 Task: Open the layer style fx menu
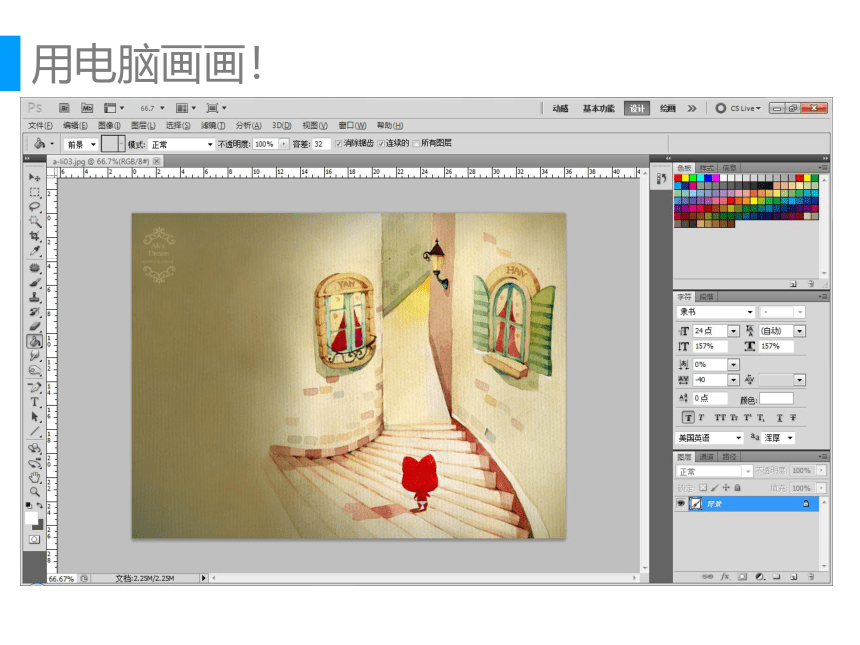pos(725,576)
